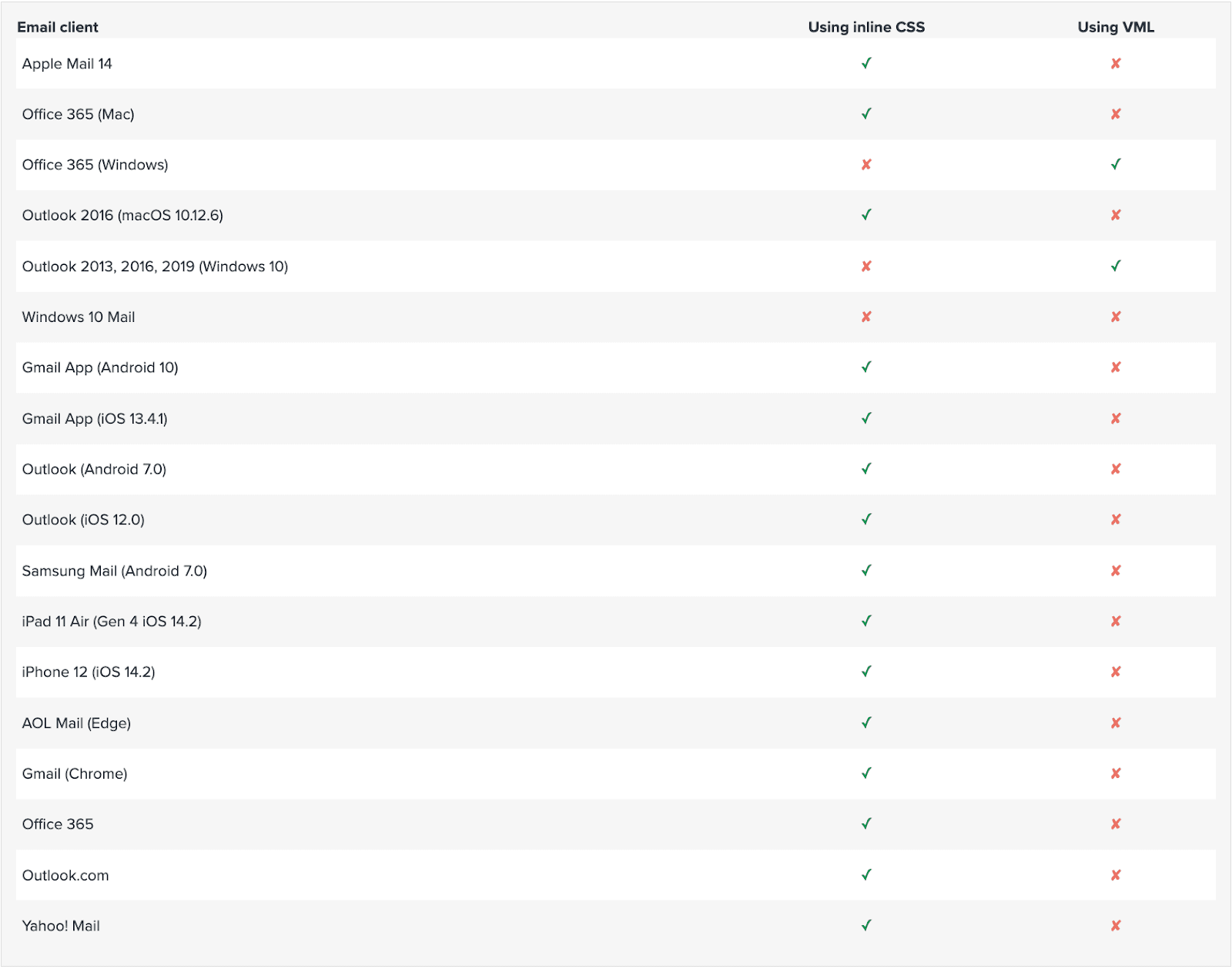
Task: Select 'AOL Mail (Edge)' label
Action: [76, 723]
